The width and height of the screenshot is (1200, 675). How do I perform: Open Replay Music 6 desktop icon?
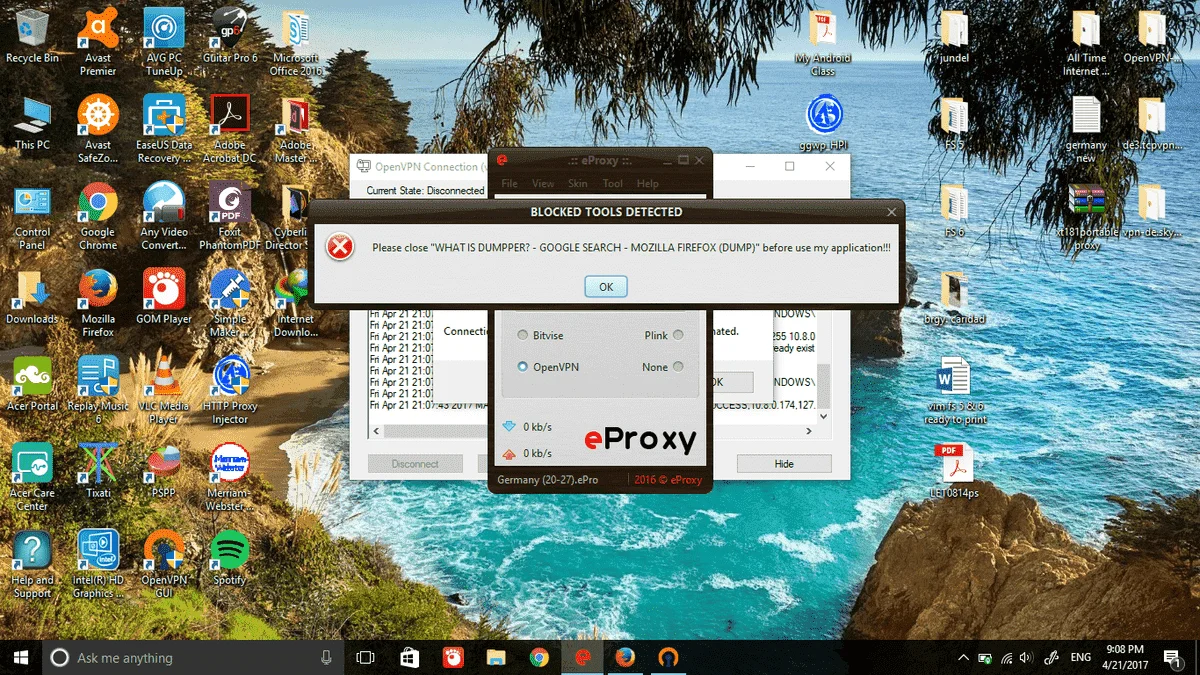98,390
